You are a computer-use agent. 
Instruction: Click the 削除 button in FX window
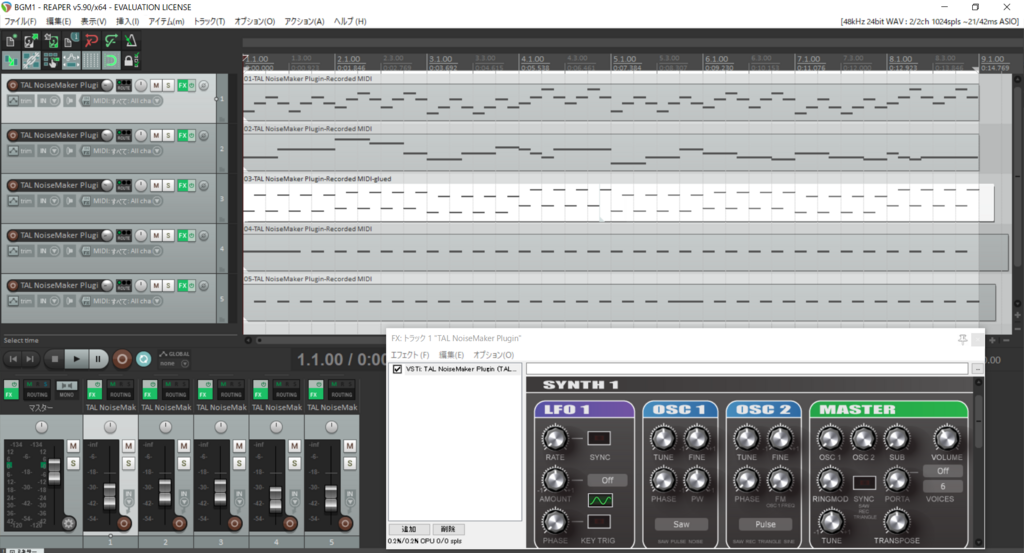448,529
